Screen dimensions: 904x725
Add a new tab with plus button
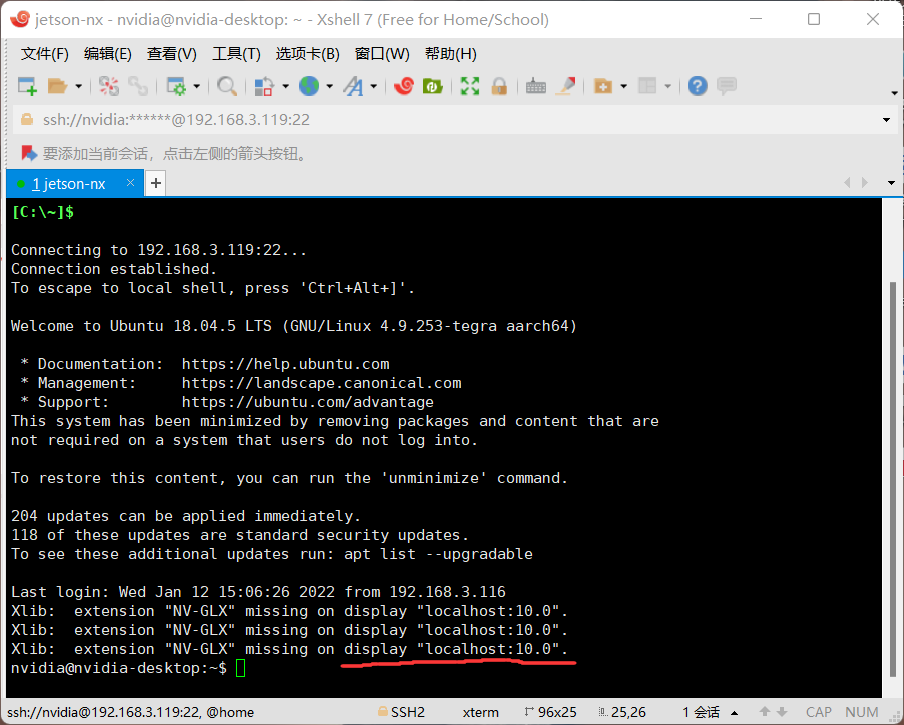pos(156,183)
